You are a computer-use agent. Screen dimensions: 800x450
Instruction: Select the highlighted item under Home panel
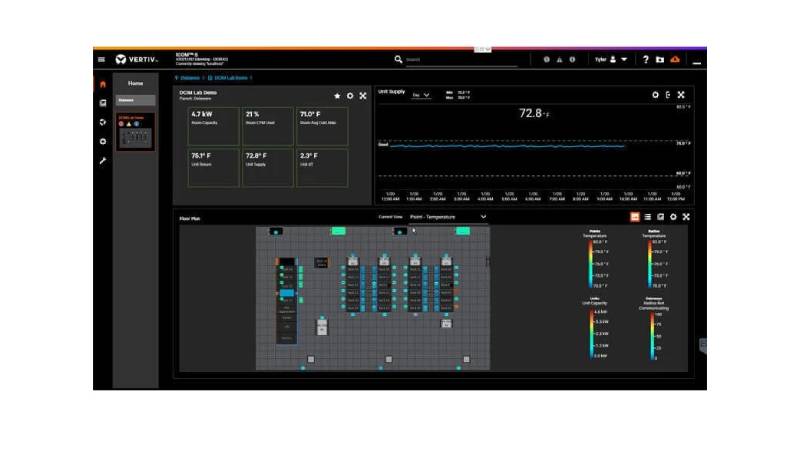136,101
